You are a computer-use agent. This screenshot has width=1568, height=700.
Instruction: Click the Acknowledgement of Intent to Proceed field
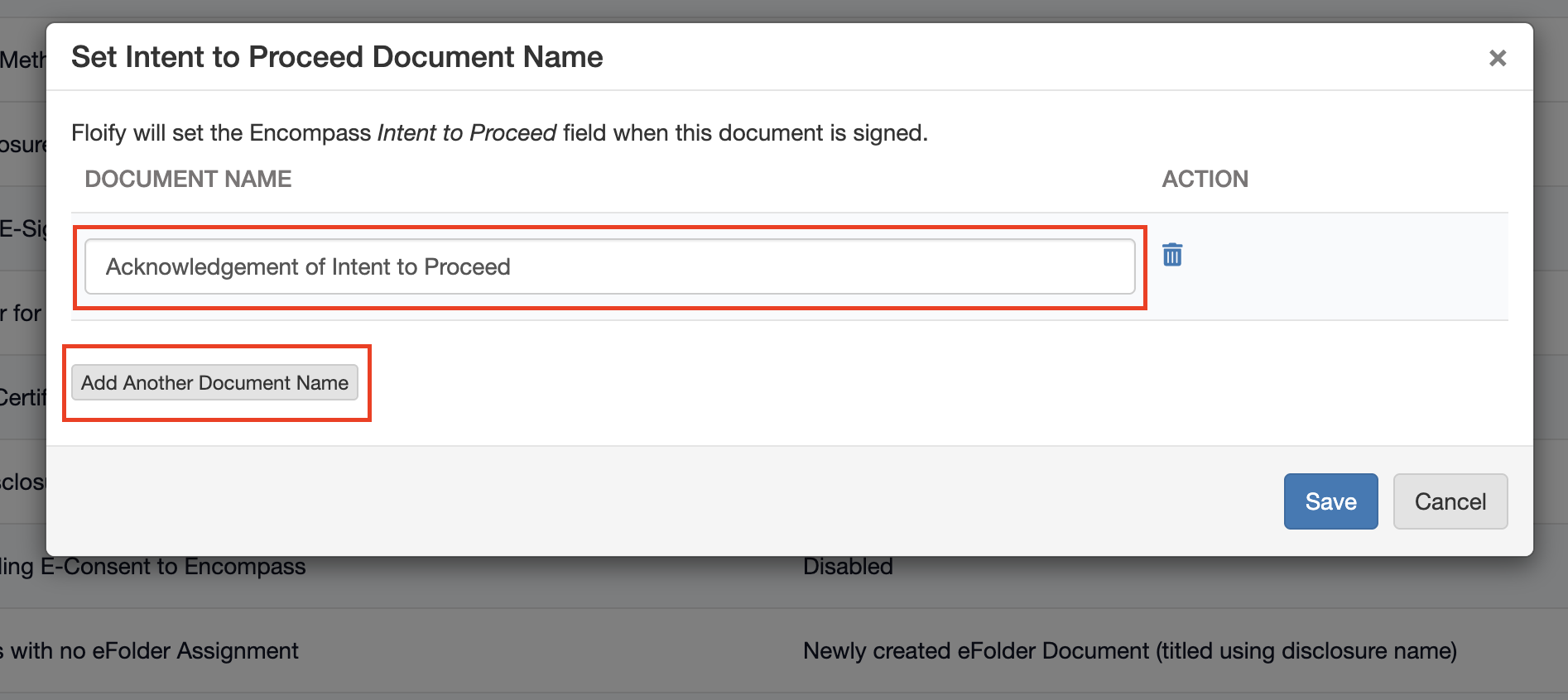[x=609, y=266]
